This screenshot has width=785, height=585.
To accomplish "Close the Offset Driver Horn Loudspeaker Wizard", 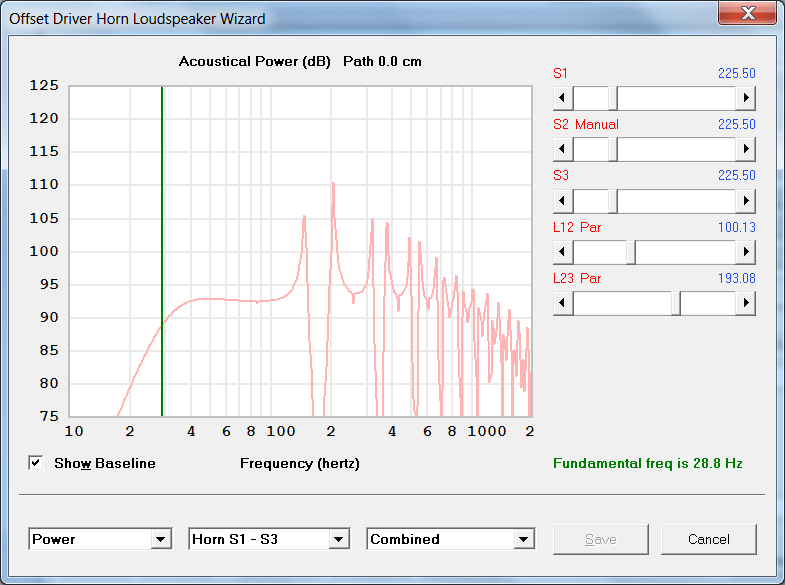I will (747, 13).
